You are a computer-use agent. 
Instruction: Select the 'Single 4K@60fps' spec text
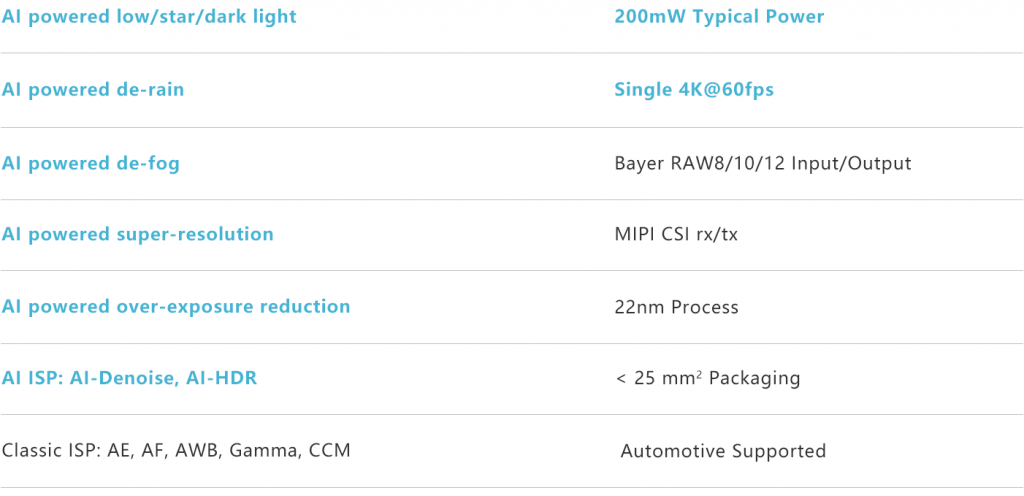pyautogui.click(x=694, y=90)
